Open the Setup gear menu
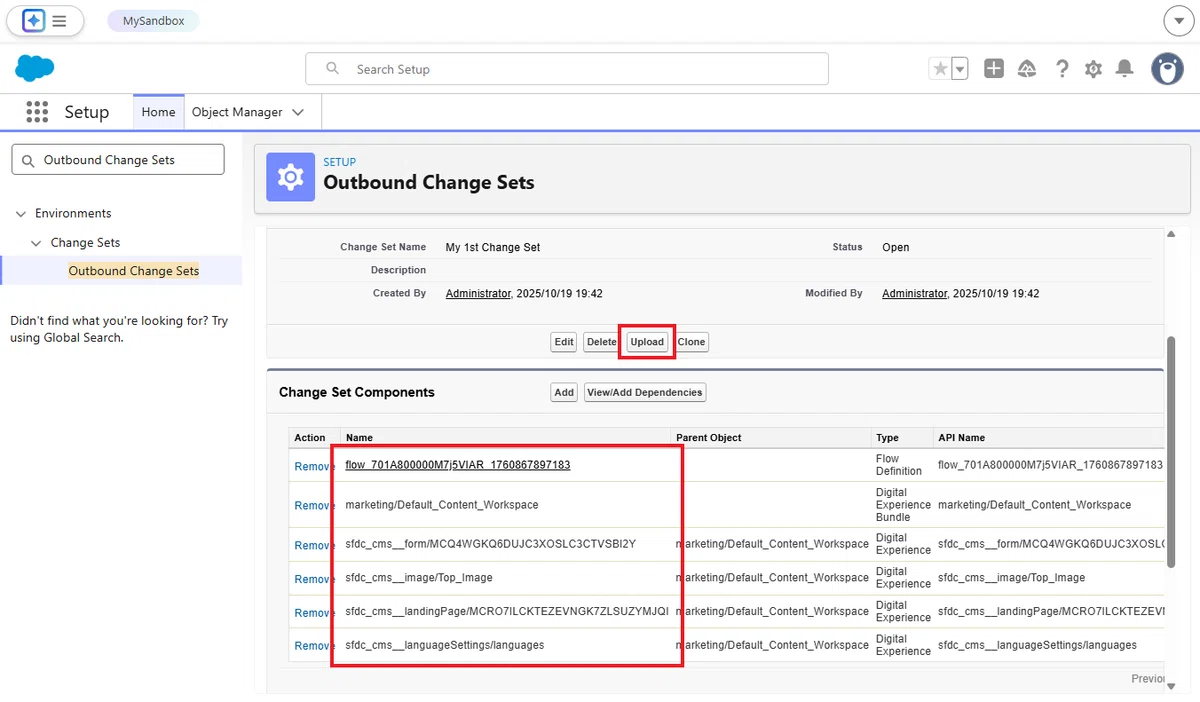 tap(1093, 68)
